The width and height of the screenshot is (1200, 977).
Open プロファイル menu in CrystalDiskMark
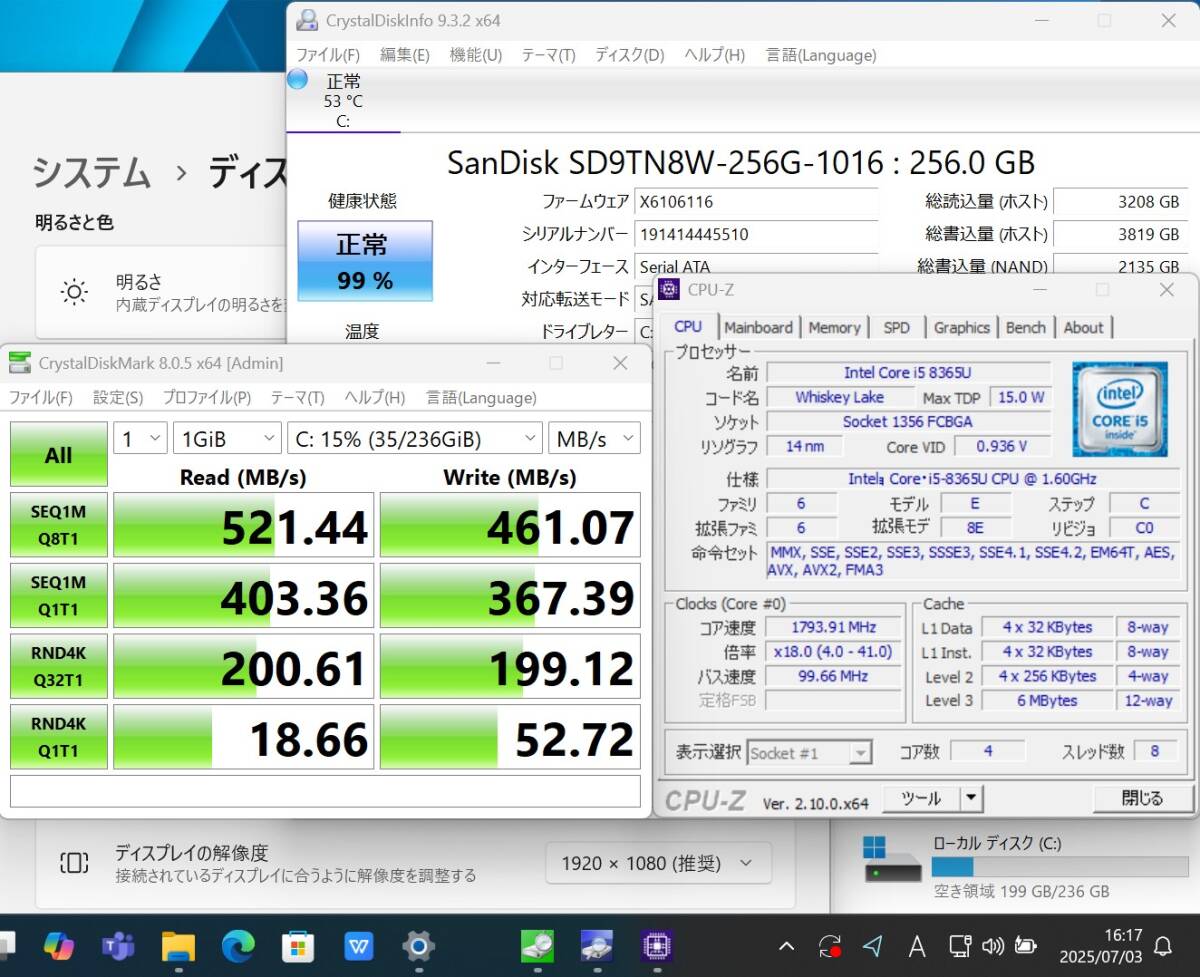click(x=207, y=398)
